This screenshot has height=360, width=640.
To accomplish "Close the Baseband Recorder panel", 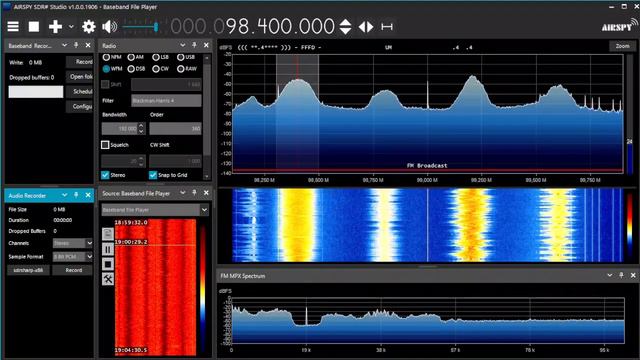I will click(x=88, y=45).
